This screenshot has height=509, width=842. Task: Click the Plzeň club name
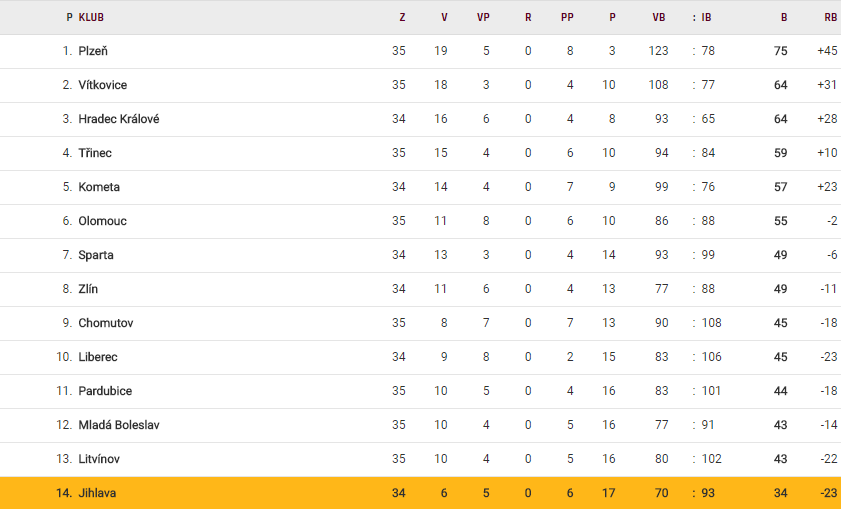(x=95, y=51)
